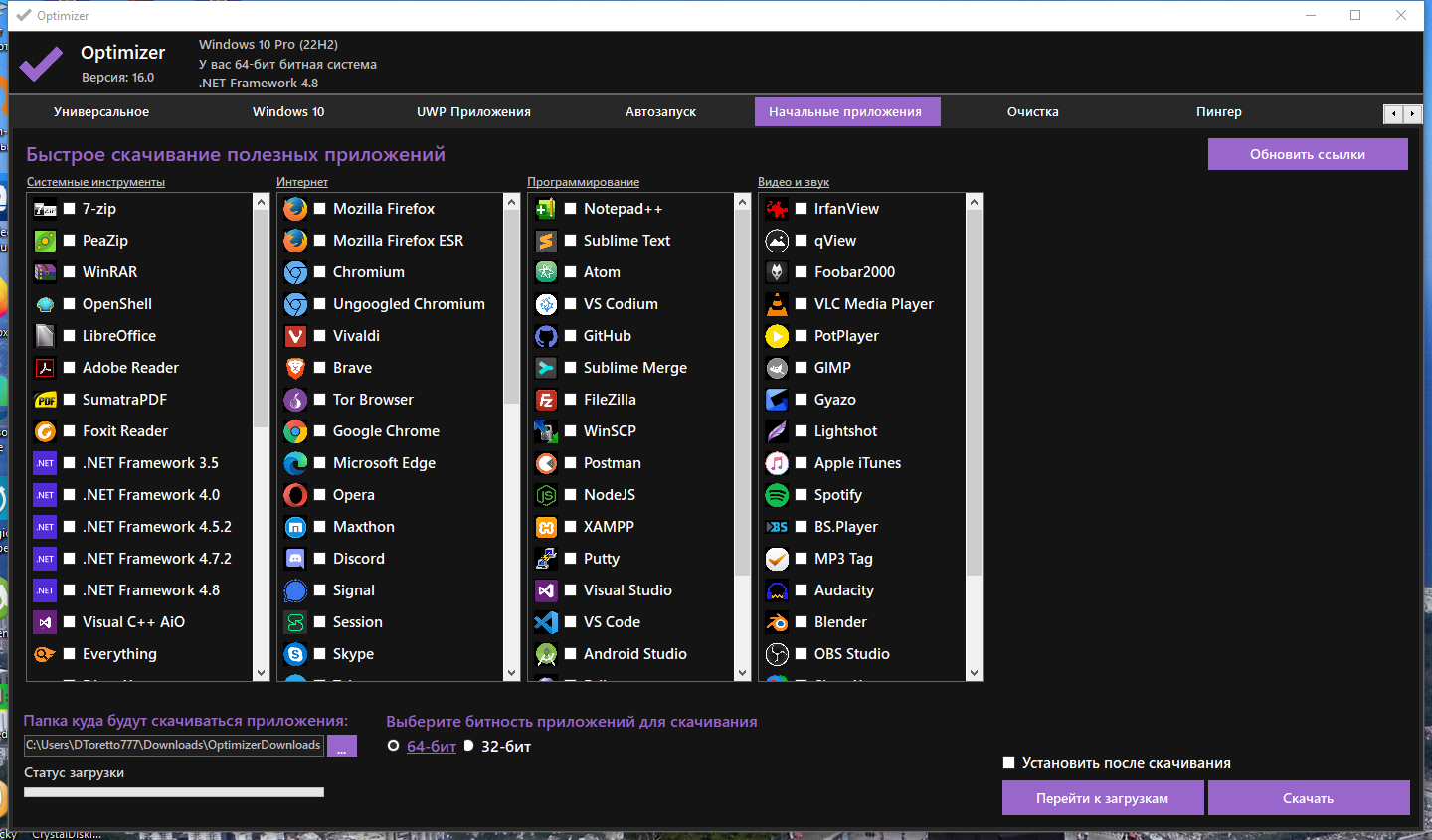Viewport: 1432px width, 840px height.
Task: Click Internet list scroll-down arrow
Action: tap(512, 673)
